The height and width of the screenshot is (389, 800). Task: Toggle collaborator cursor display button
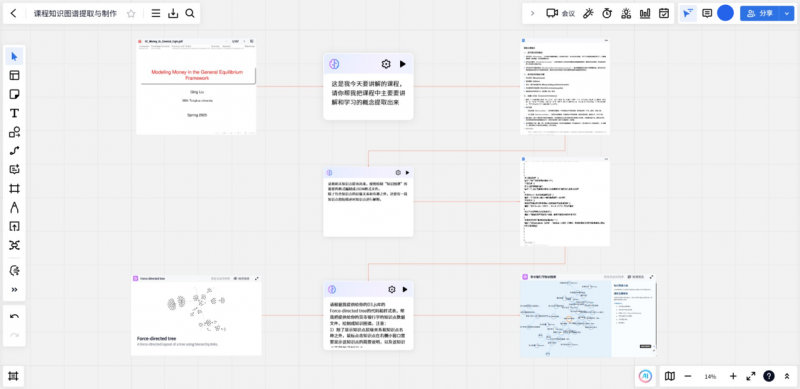click(688, 13)
